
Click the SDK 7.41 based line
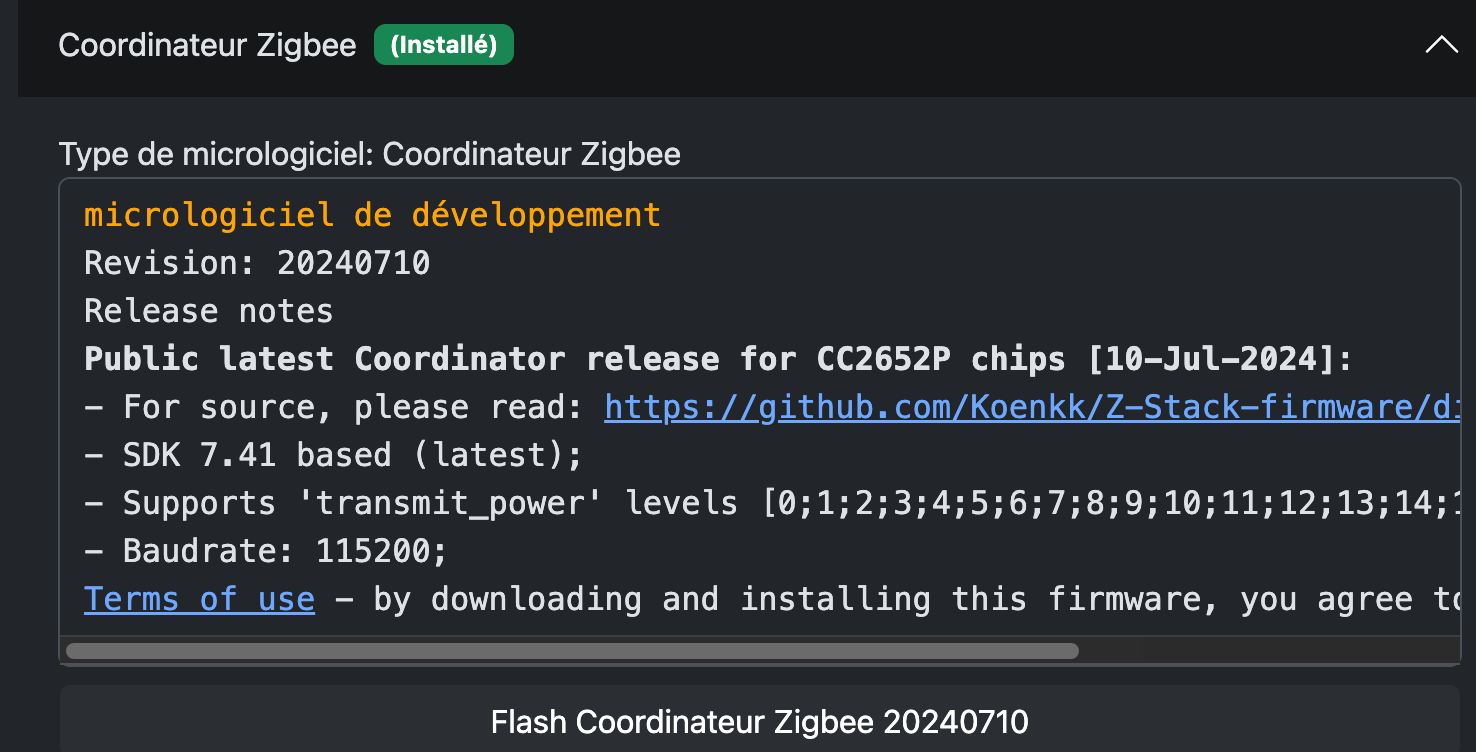[333, 455]
